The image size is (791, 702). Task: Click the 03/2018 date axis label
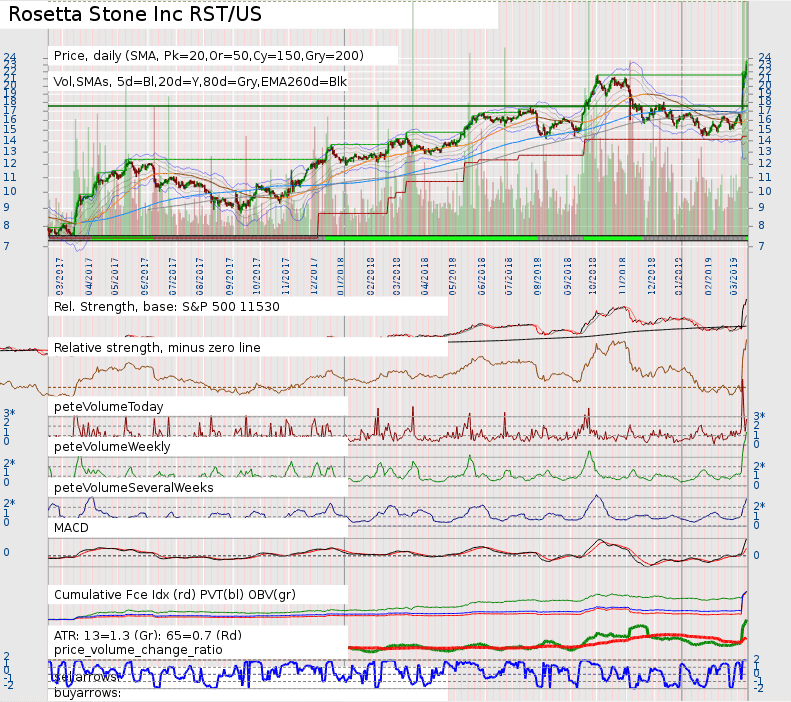click(397, 277)
